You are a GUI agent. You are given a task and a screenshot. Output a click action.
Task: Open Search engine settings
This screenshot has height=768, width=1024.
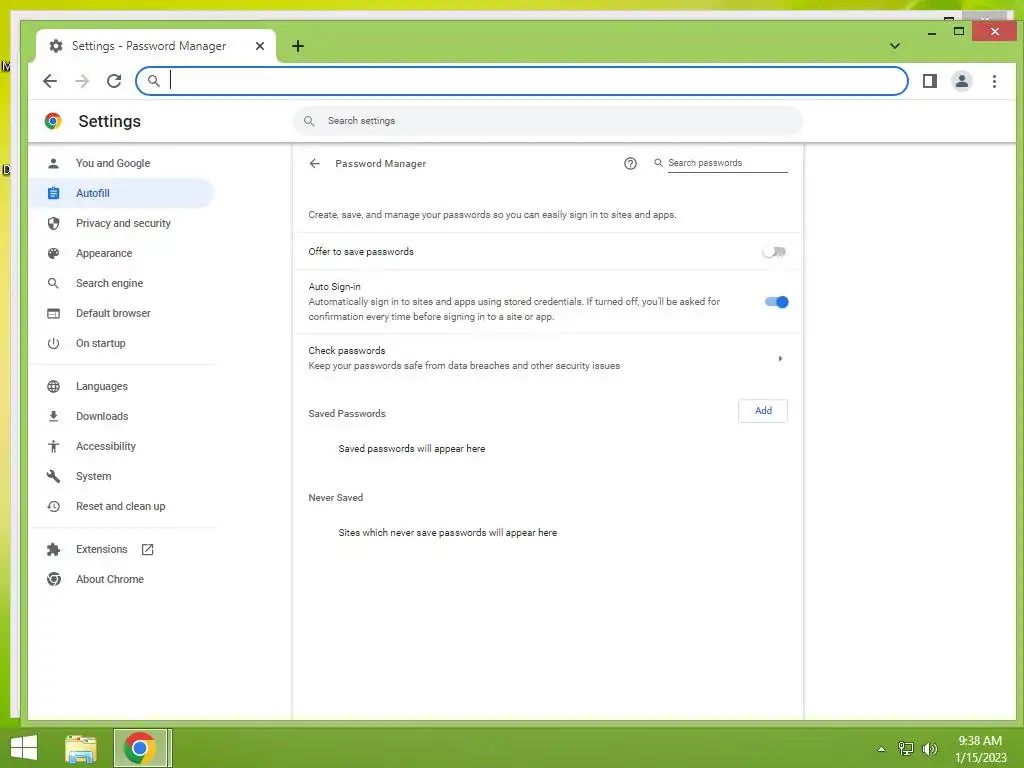109,283
